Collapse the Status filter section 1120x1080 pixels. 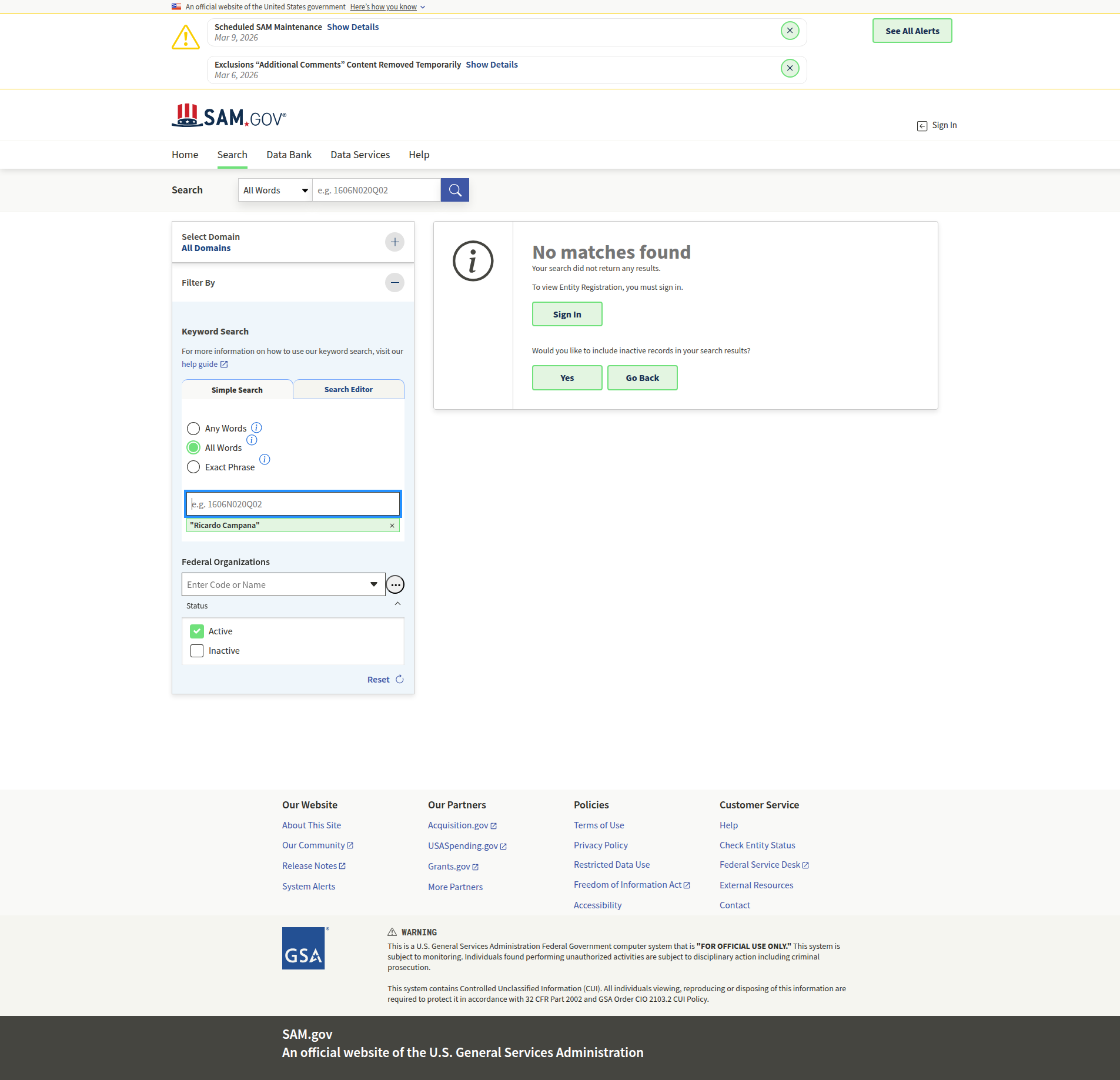pos(397,604)
